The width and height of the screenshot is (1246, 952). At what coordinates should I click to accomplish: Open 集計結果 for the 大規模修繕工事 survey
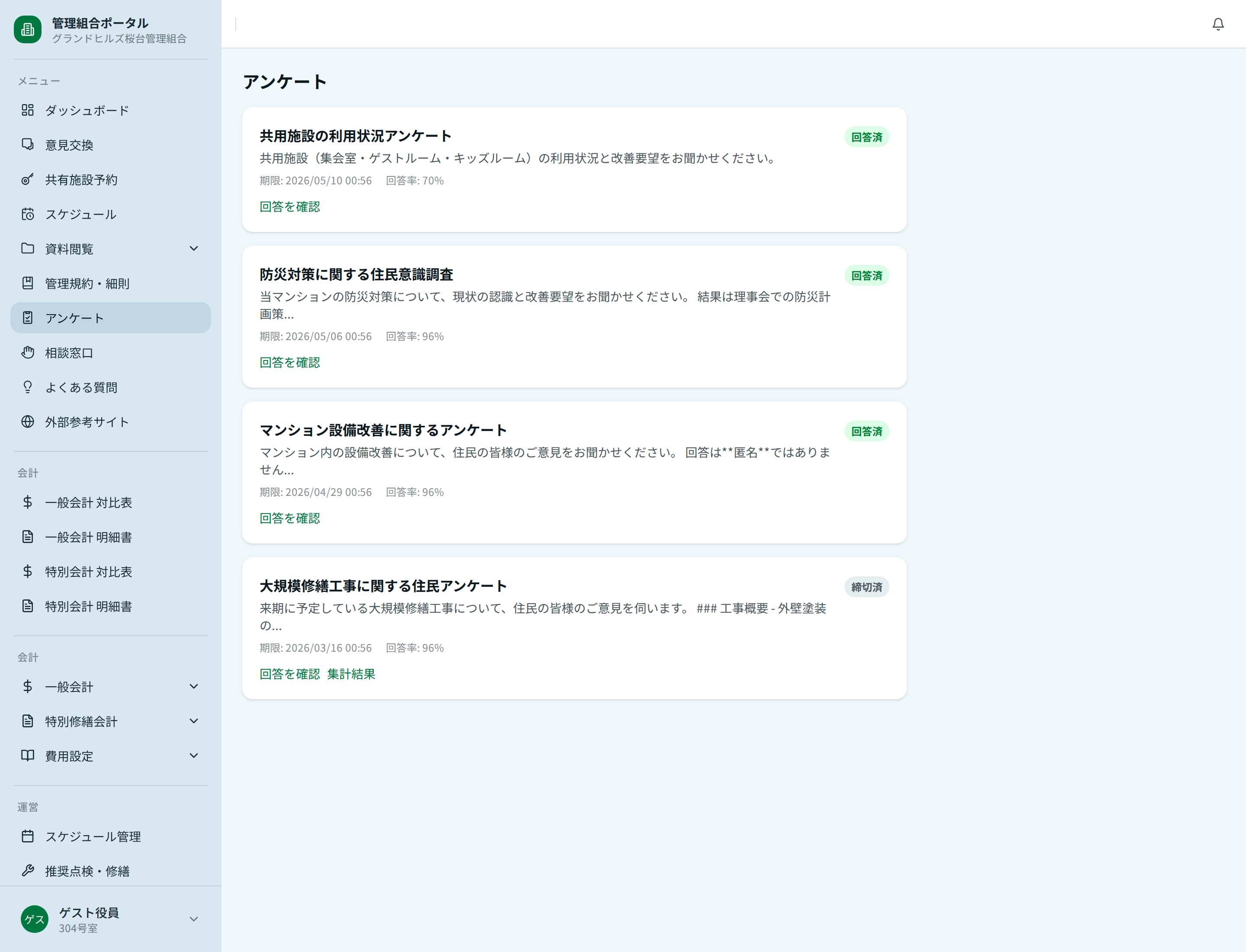click(x=351, y=674)
